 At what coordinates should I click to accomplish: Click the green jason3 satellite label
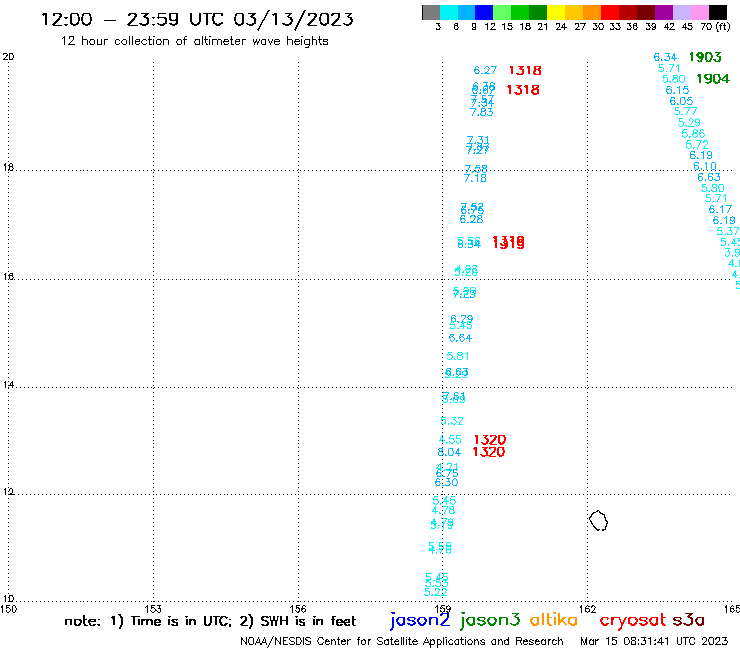coord(490,620)
